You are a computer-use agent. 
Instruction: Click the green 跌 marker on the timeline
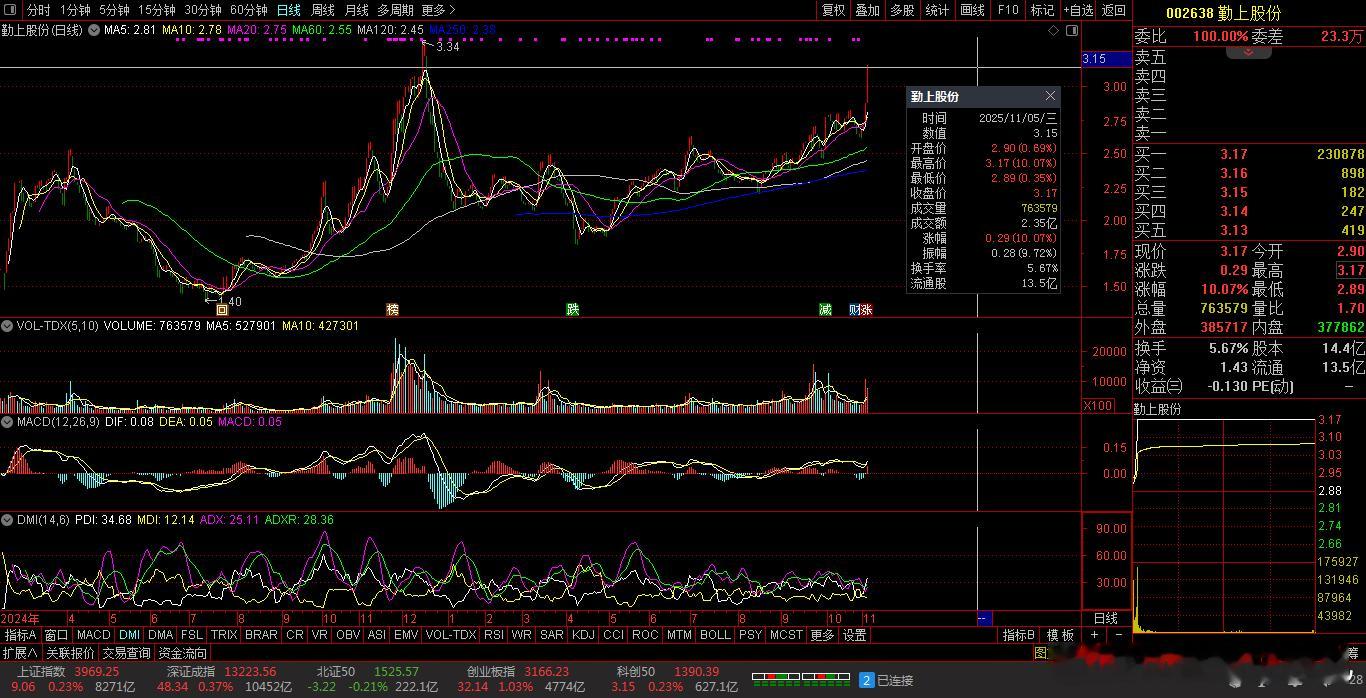click(x=573, y=310)
